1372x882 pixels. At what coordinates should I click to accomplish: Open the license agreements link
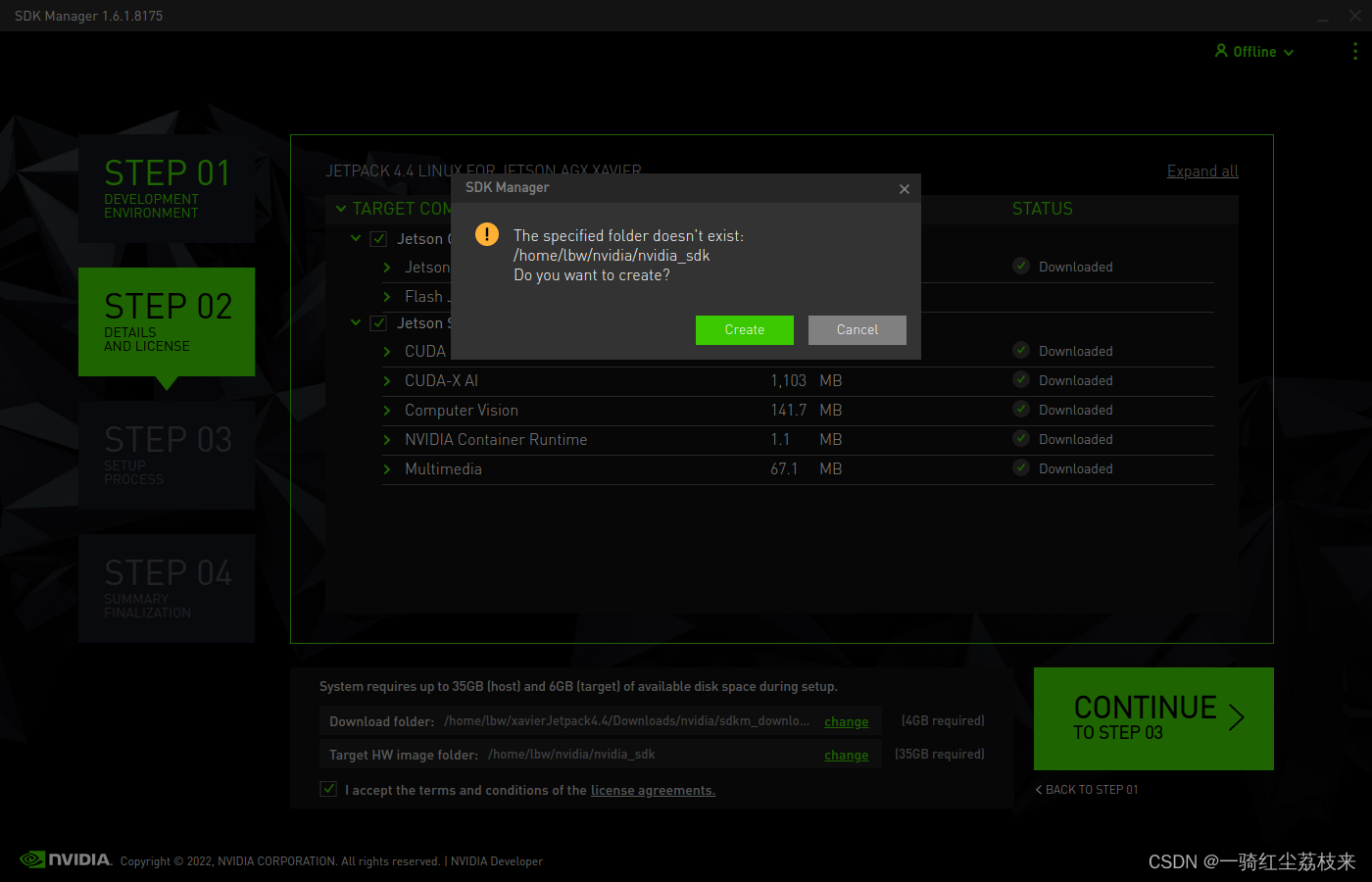tap(653, 790)
